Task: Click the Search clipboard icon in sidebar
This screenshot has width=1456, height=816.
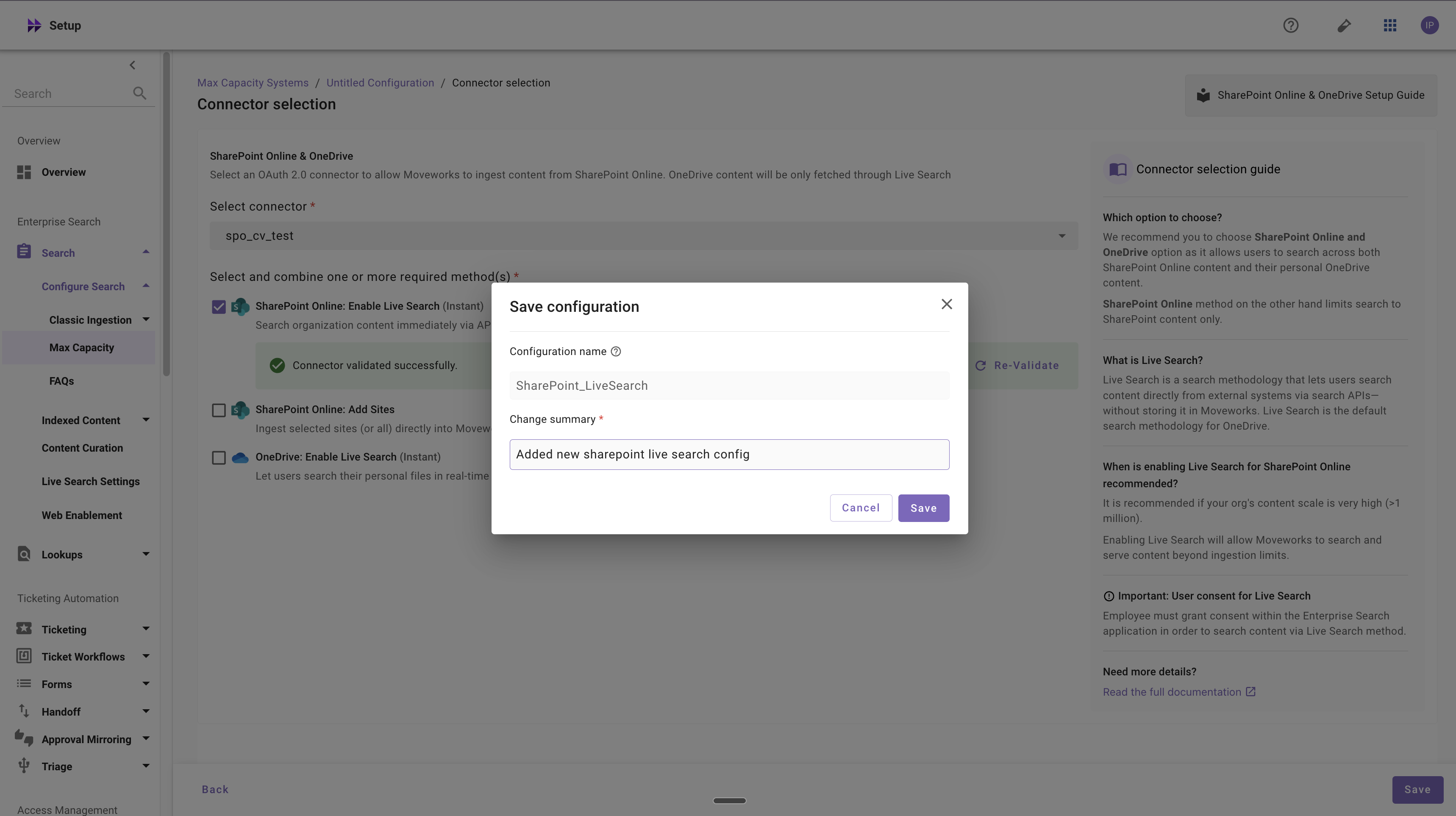Action: coord(24,252)
